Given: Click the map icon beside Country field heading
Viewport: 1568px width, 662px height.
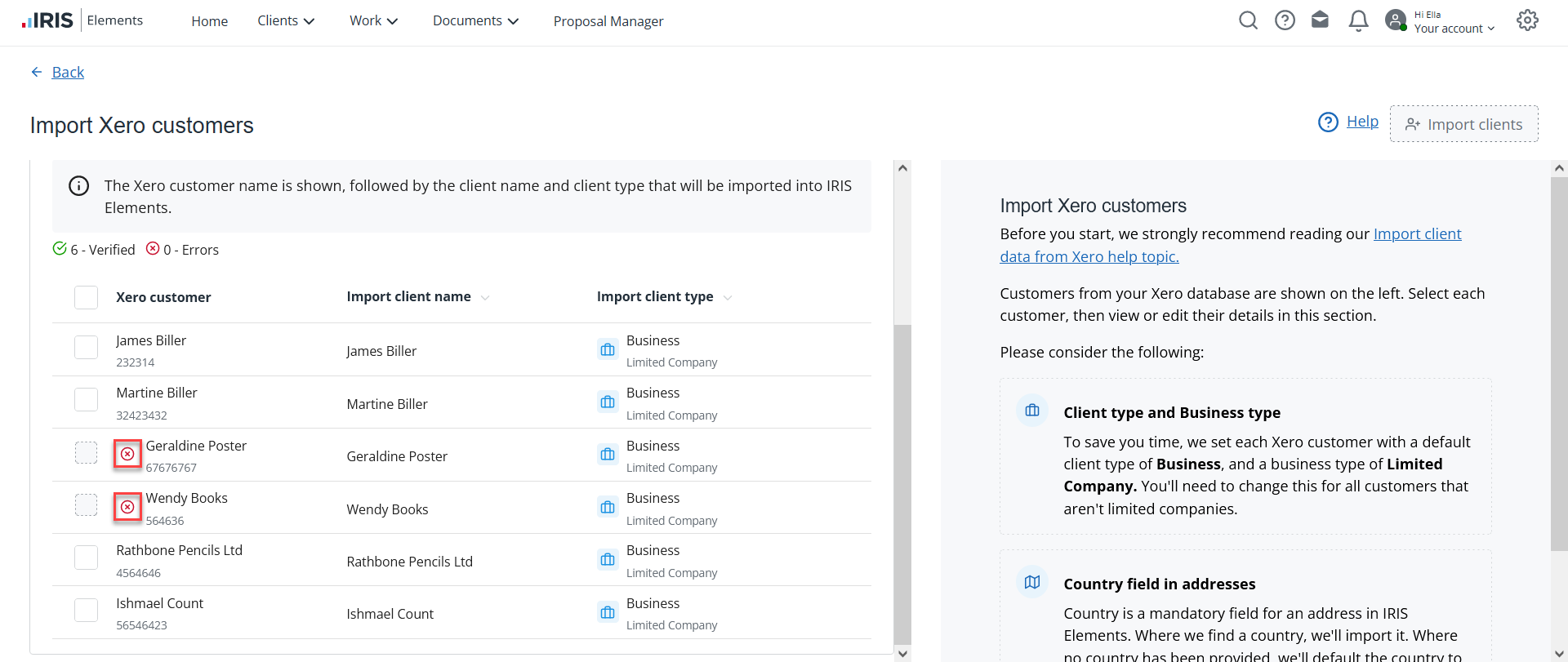Looking at the screenshot, I should point(1032,582).
